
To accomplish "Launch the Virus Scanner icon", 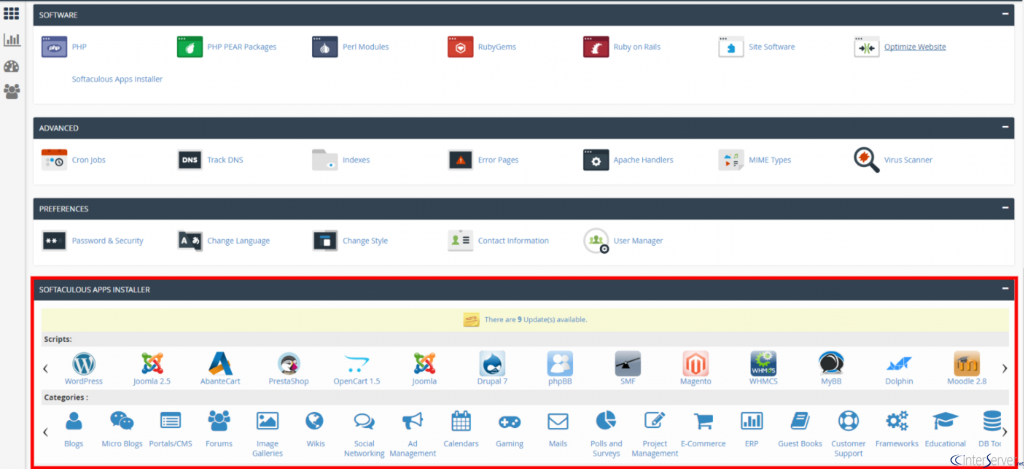I will [866, 159].
